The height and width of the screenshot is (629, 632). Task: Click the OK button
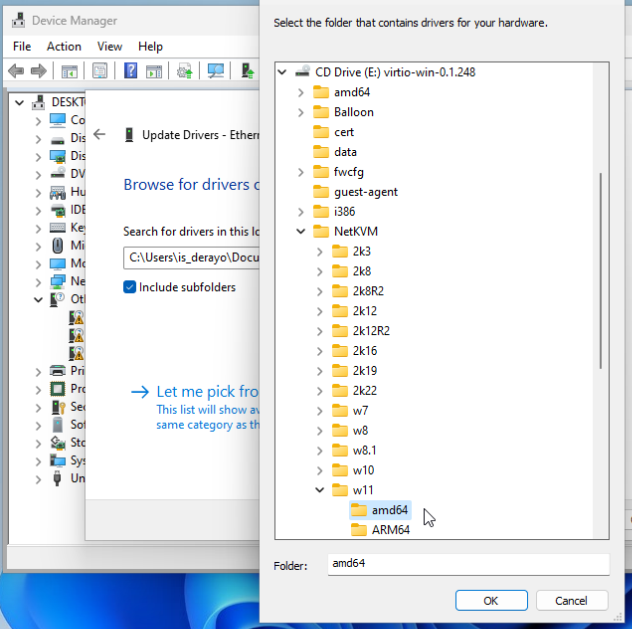click(x=491, y=600)
